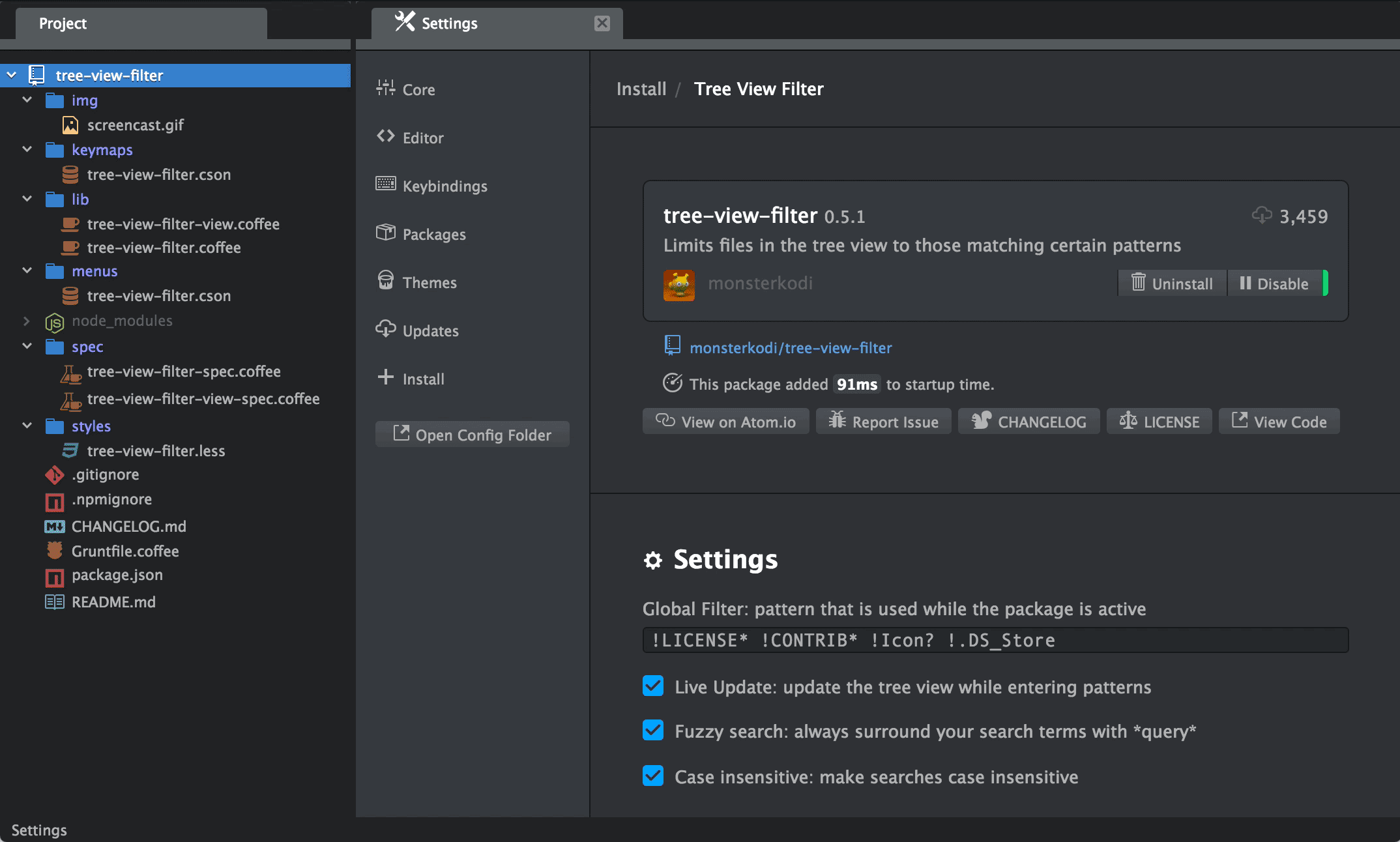Uncheck Case insensitive search option
This screenshot has width=1400, height=842.
click(x=652, y=775)
